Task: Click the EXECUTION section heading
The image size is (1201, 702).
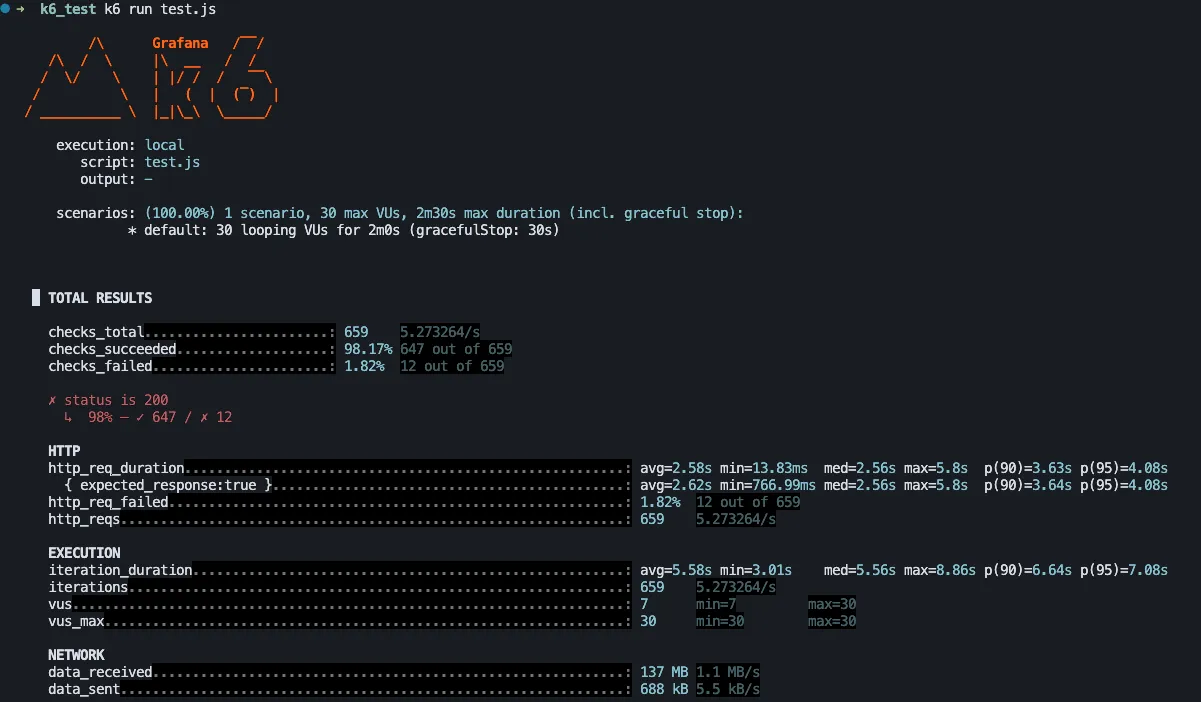Action: pos(84,553)
